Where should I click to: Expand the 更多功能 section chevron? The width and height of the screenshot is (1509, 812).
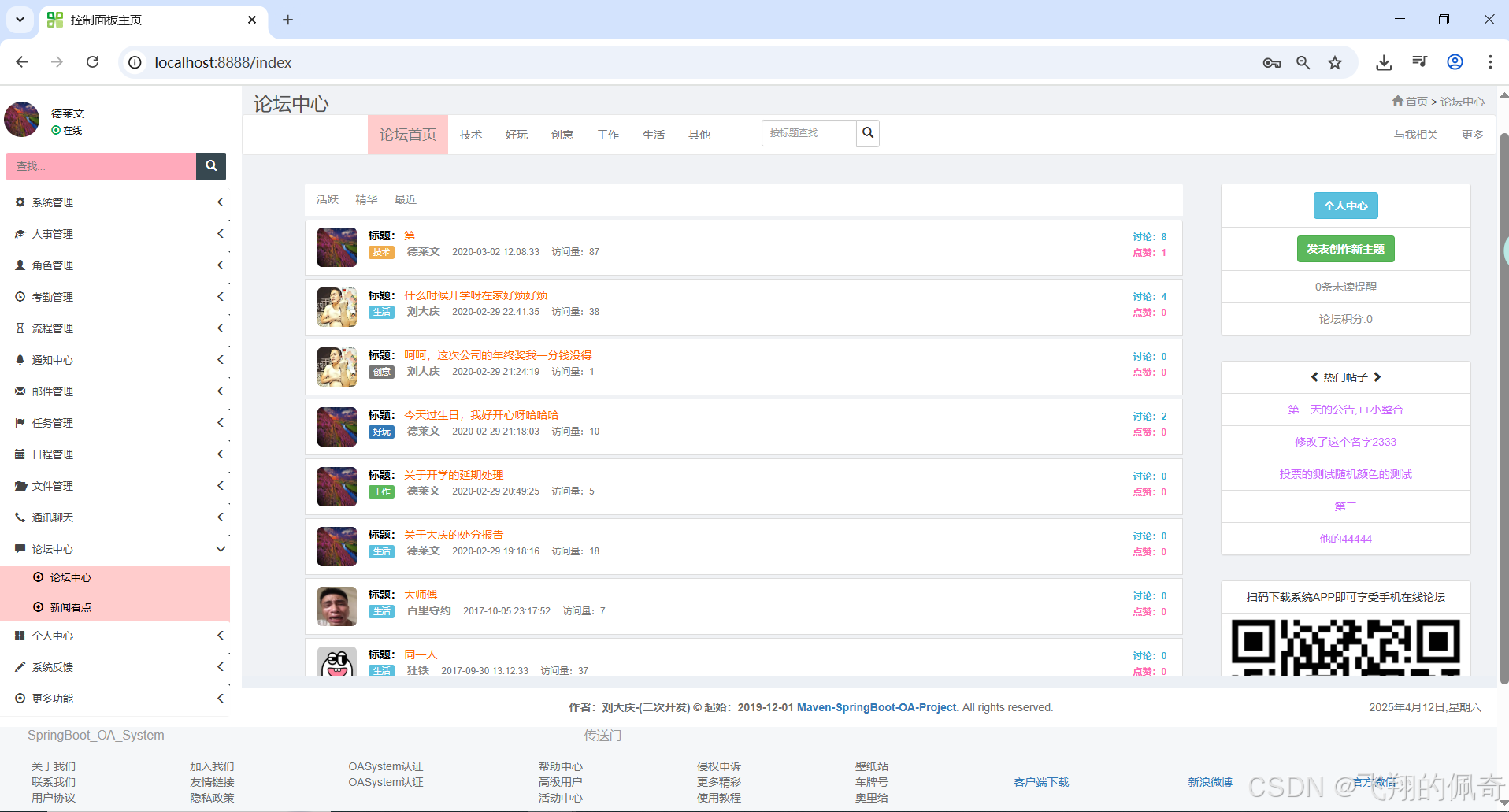pyautogui.click(x=220, y=698)
